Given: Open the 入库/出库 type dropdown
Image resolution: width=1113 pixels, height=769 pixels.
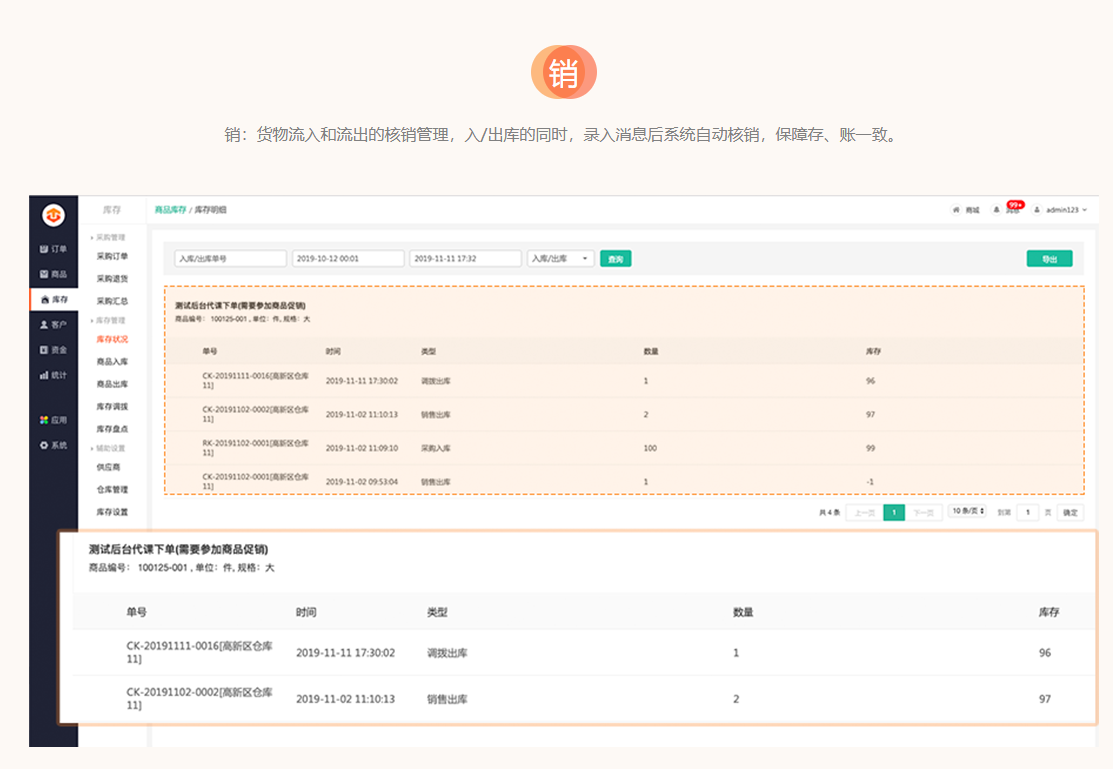Looking at the screenshot, I should pyautogui.click(x=560, y=258).
